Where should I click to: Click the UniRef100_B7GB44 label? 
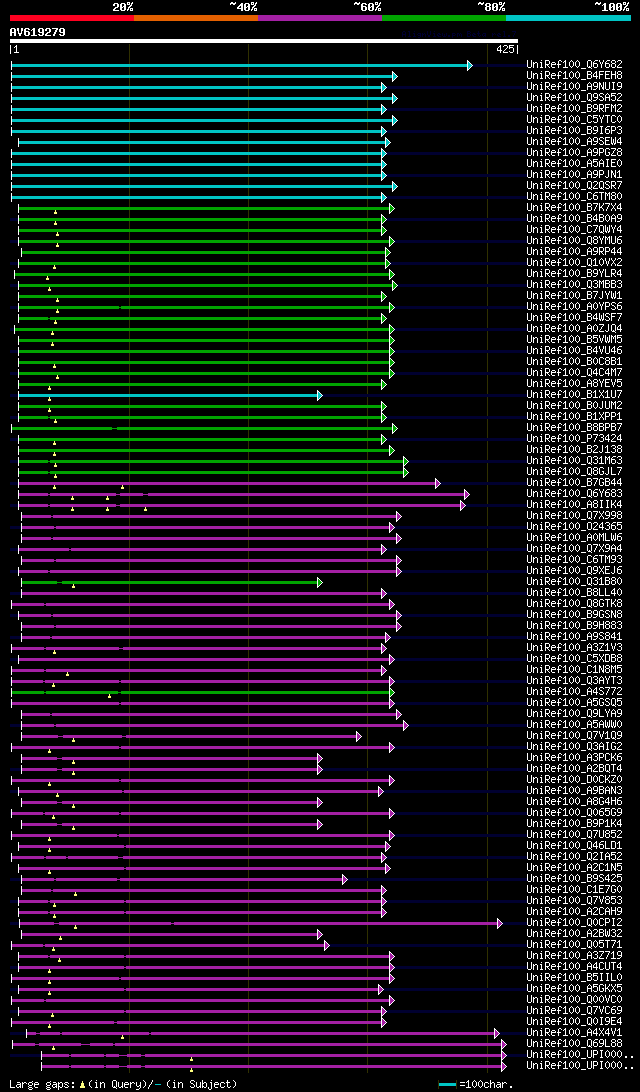(575, 483)
